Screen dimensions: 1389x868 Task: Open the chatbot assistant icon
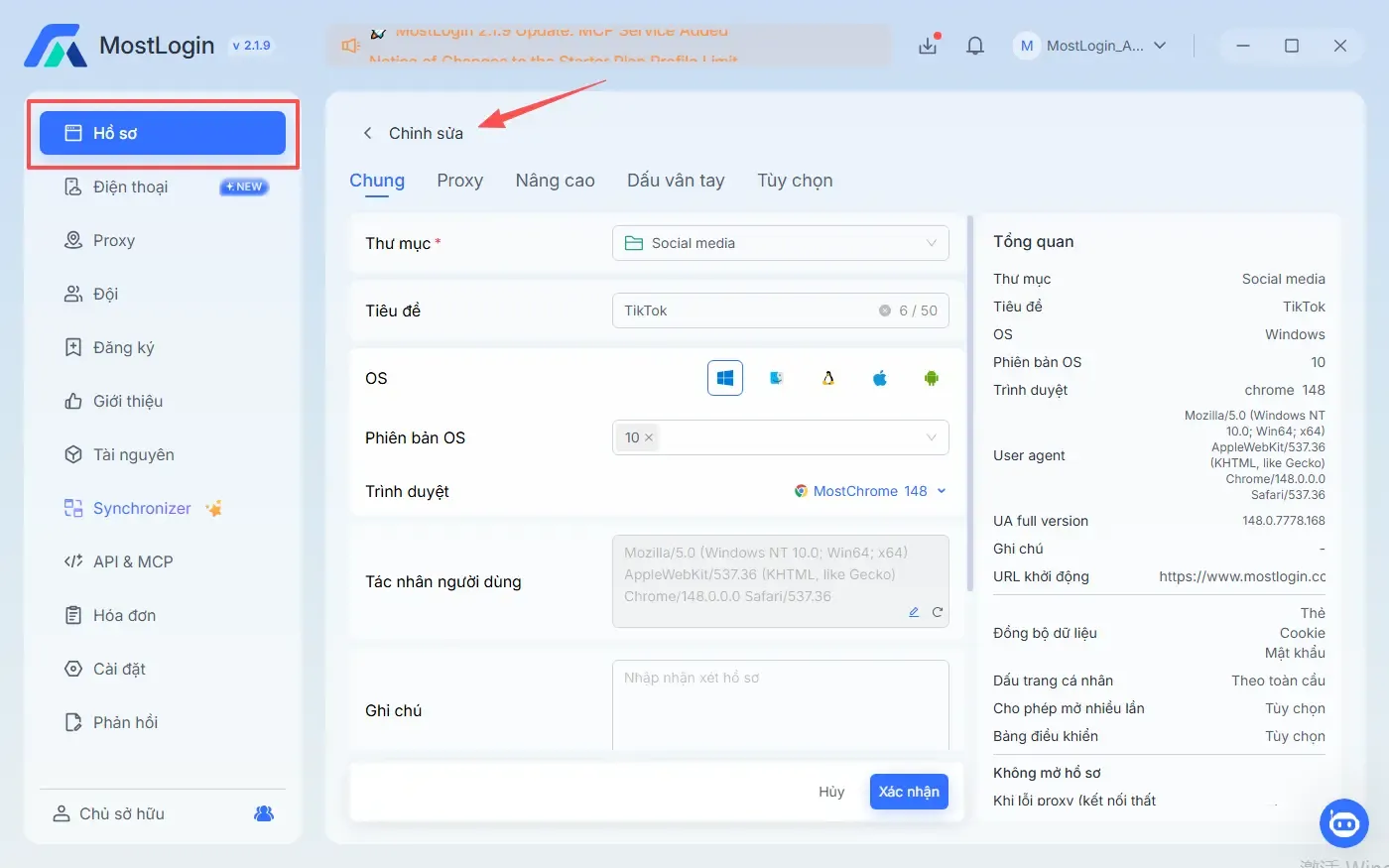tap(1344, 823)
